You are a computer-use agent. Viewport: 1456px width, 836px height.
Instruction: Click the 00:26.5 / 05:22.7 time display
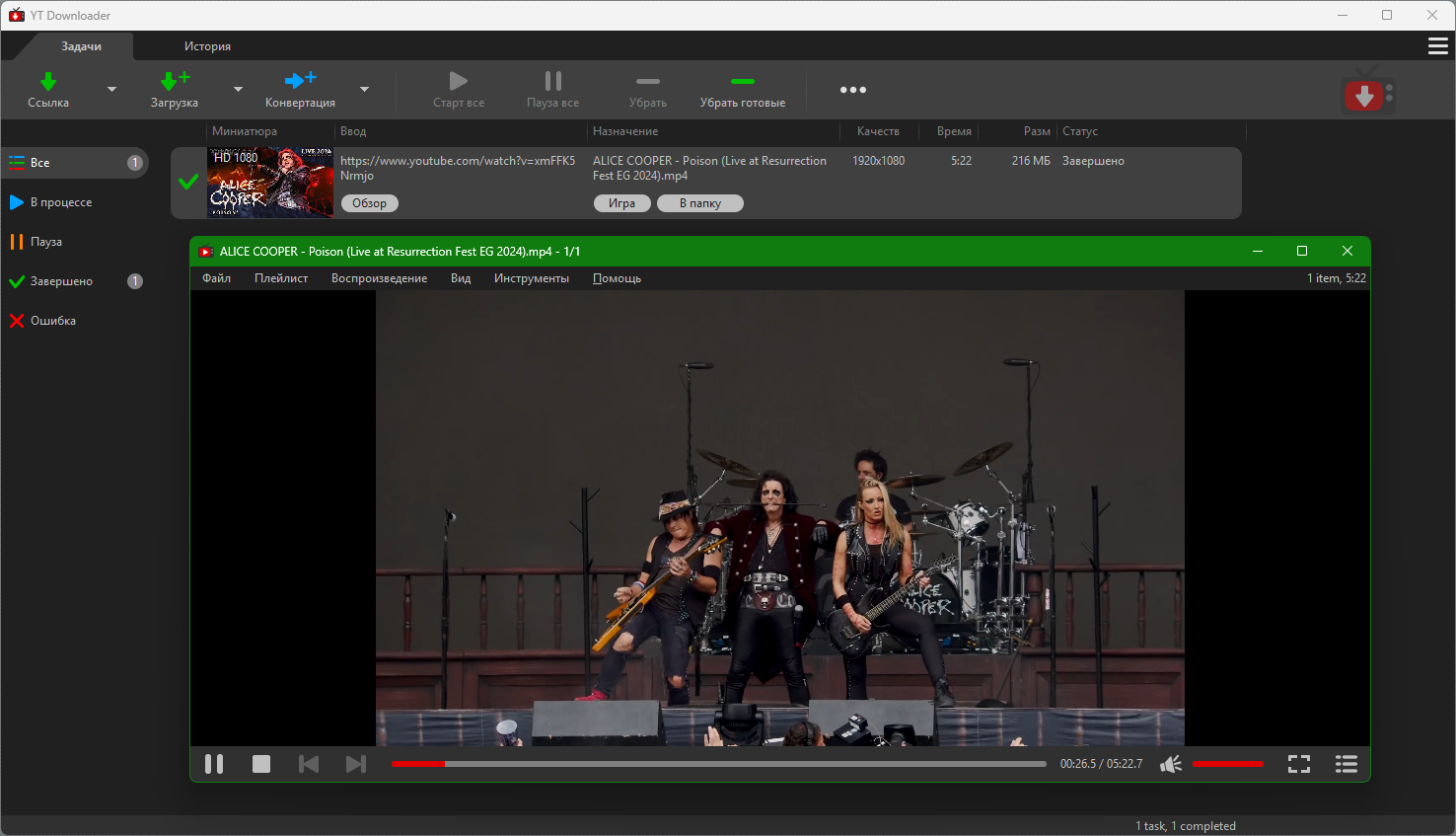pyautogui.click(x=1101, y=764)
